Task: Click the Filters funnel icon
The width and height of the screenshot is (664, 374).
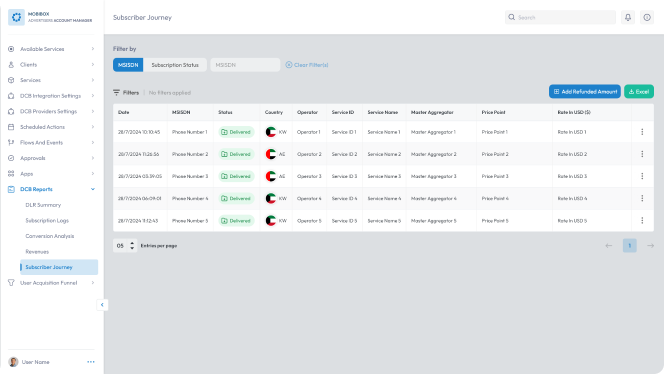Action: pyautogui.click(x=116, y=92)
